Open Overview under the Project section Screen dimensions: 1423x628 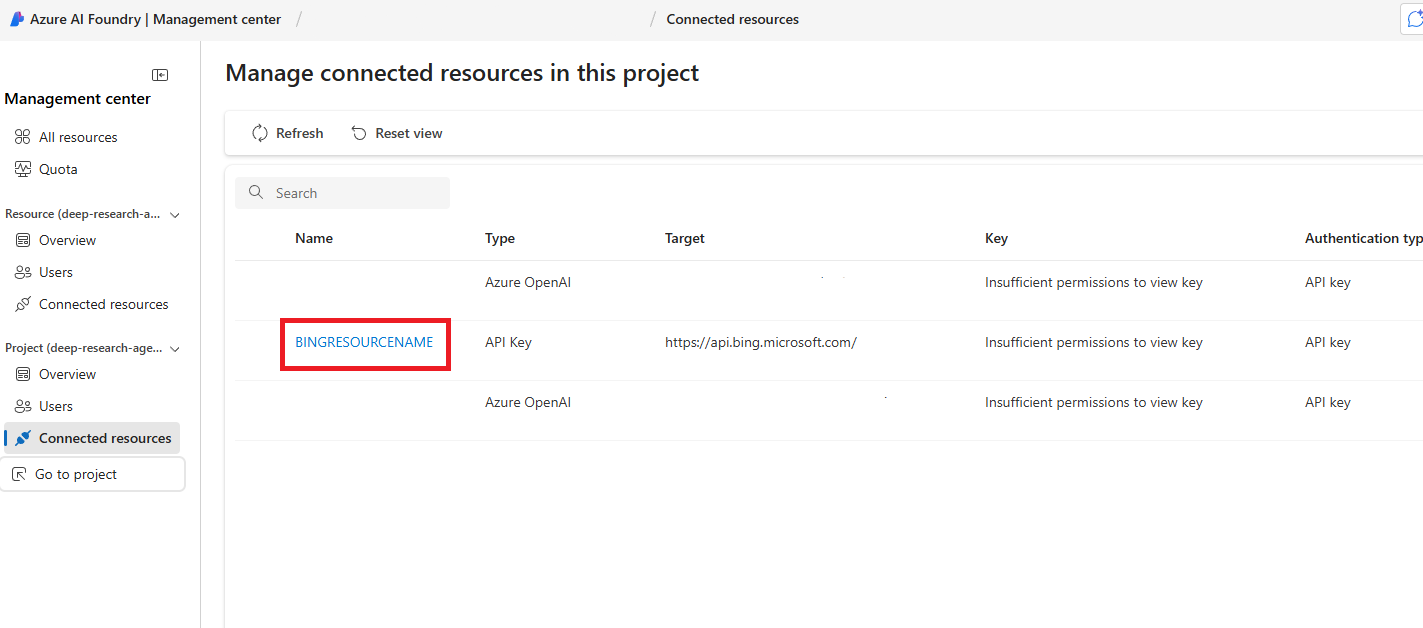(67, 374)
